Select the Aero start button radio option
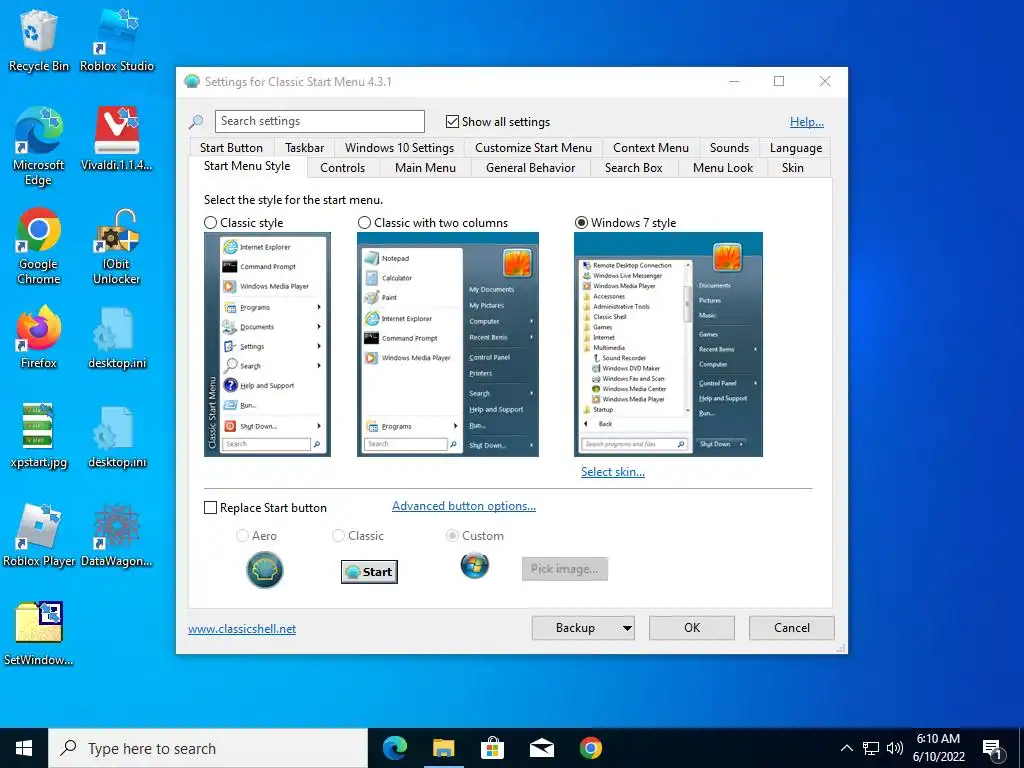The height and width of the screenshot is (768, 1024). (x=242, y=536)
